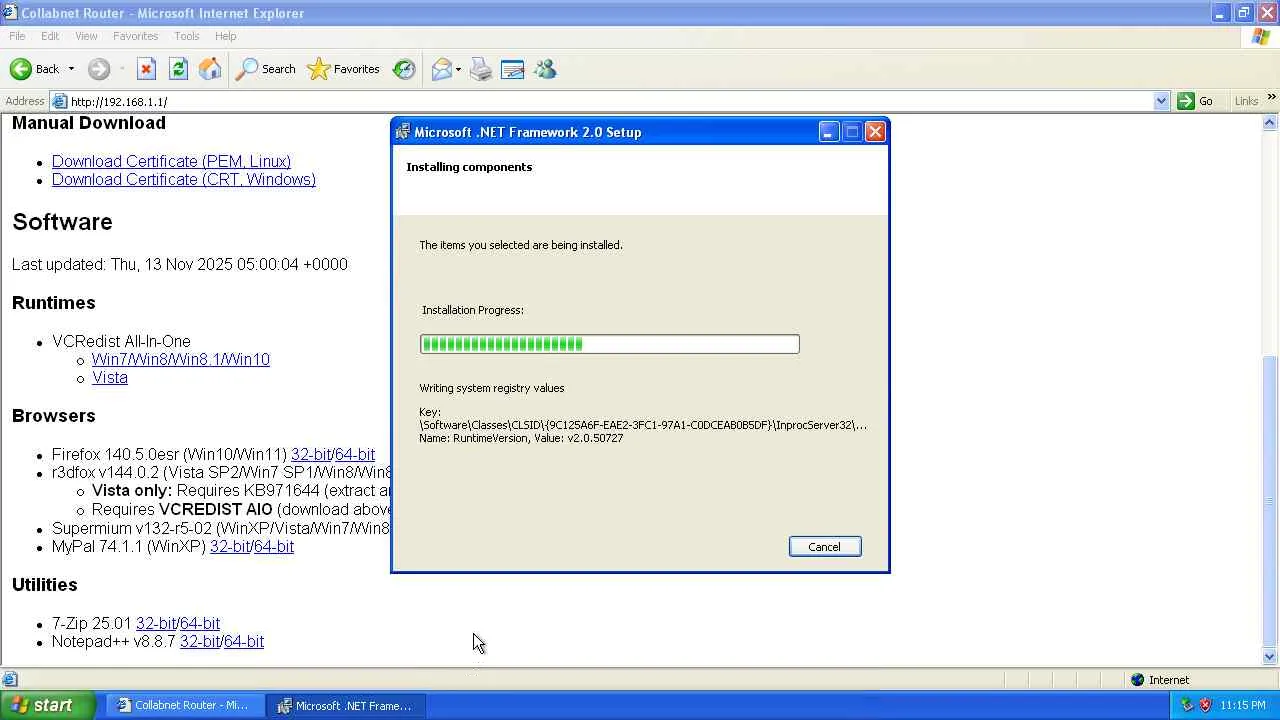Download 7-Zip 64-bit link
This screenshot has height=720, width=1280.
click(x=200, y=624)
